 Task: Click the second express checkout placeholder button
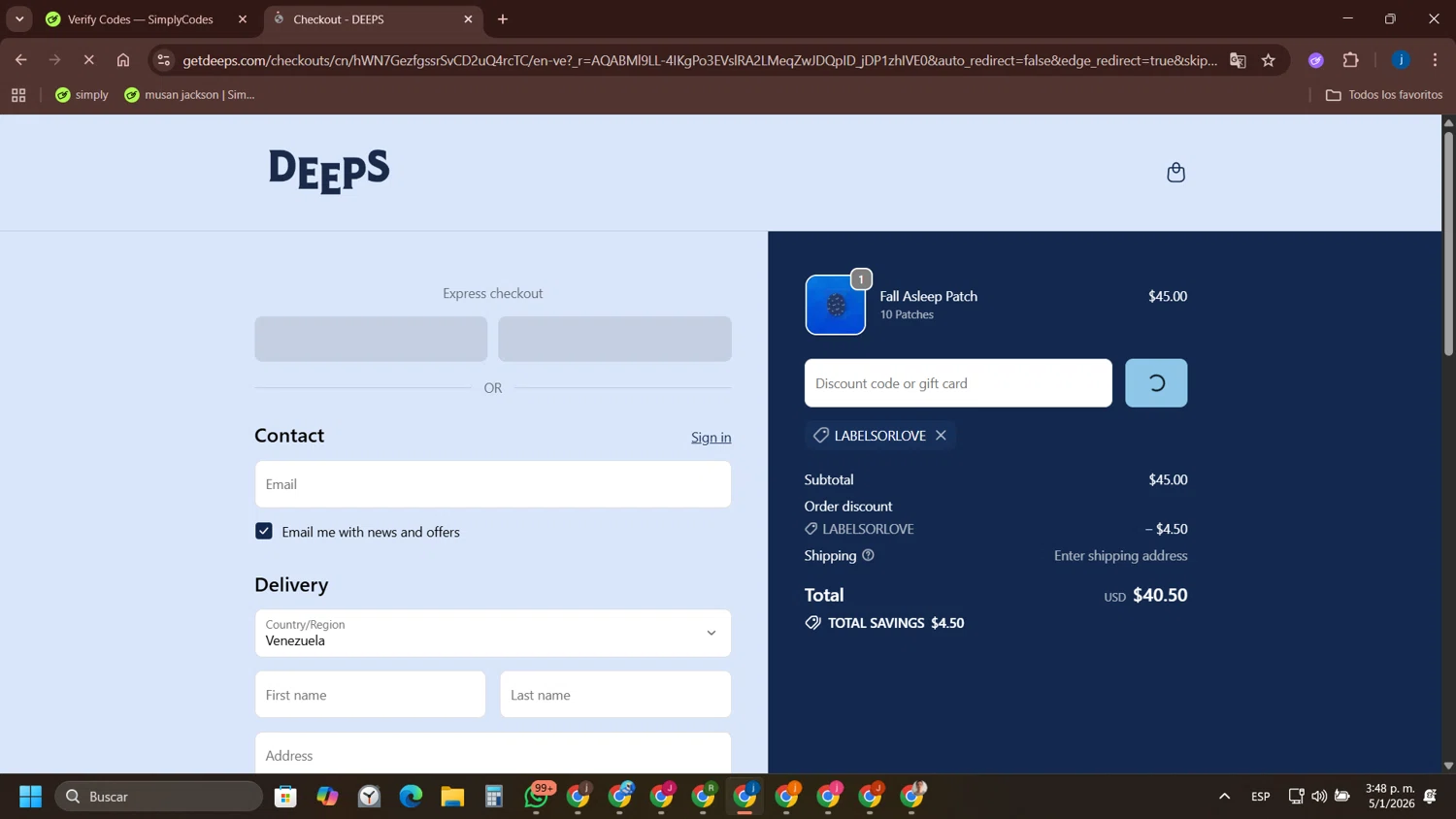pyautogui.click(x=614, y=339)
